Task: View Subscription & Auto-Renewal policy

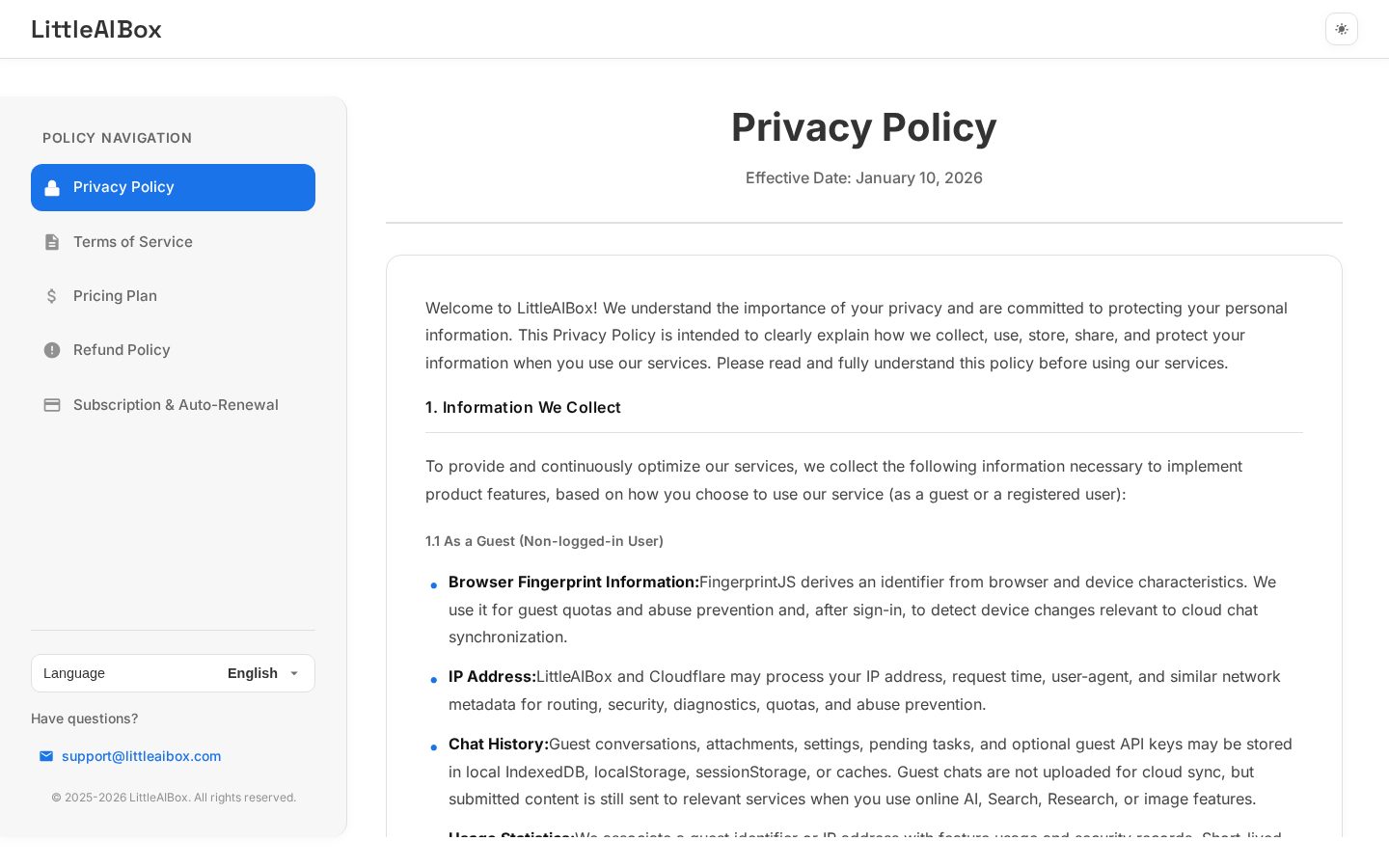Action: [x=173, y=405]
